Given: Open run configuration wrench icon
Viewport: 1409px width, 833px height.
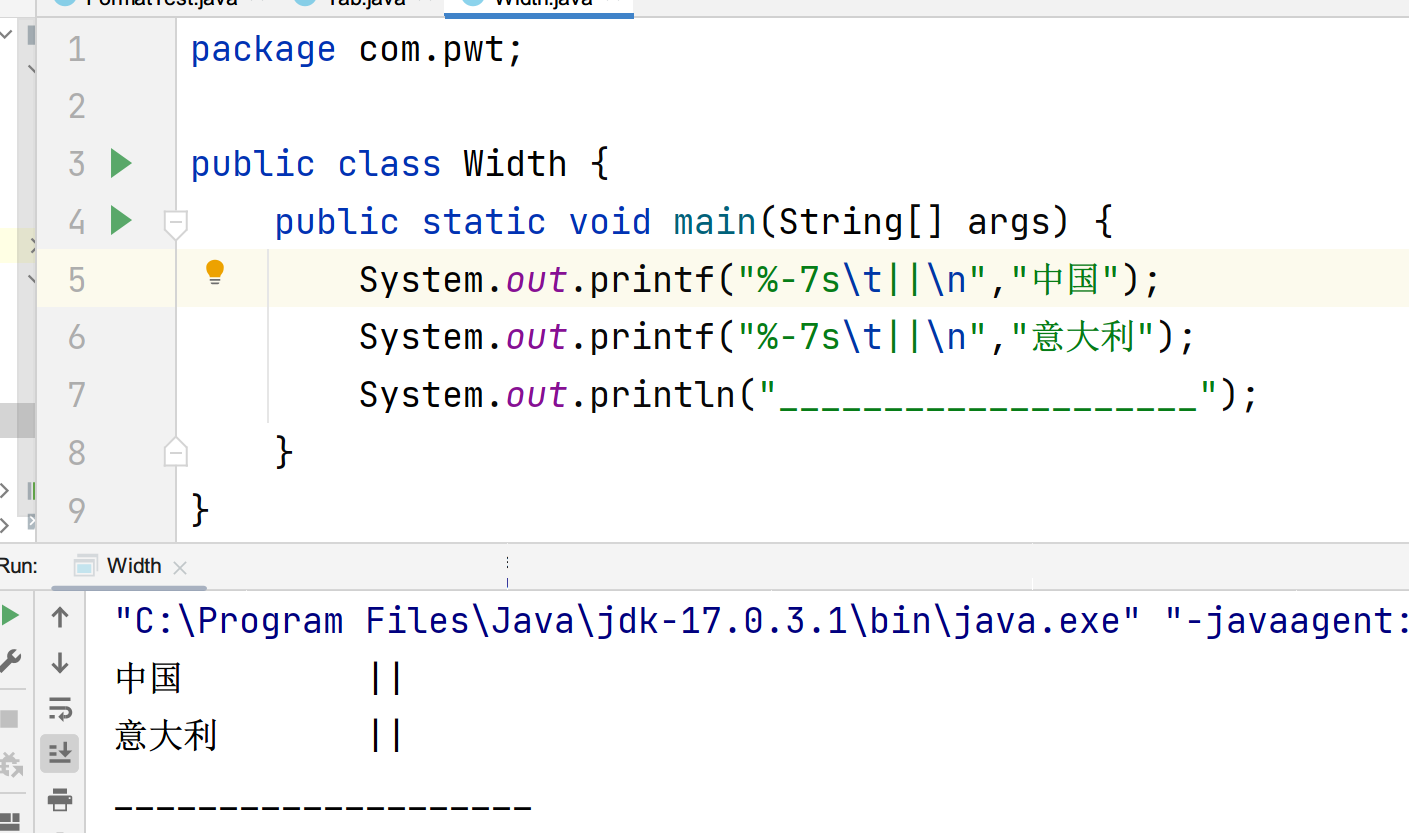Looking at the screenshot, I should tap(10, 661).
